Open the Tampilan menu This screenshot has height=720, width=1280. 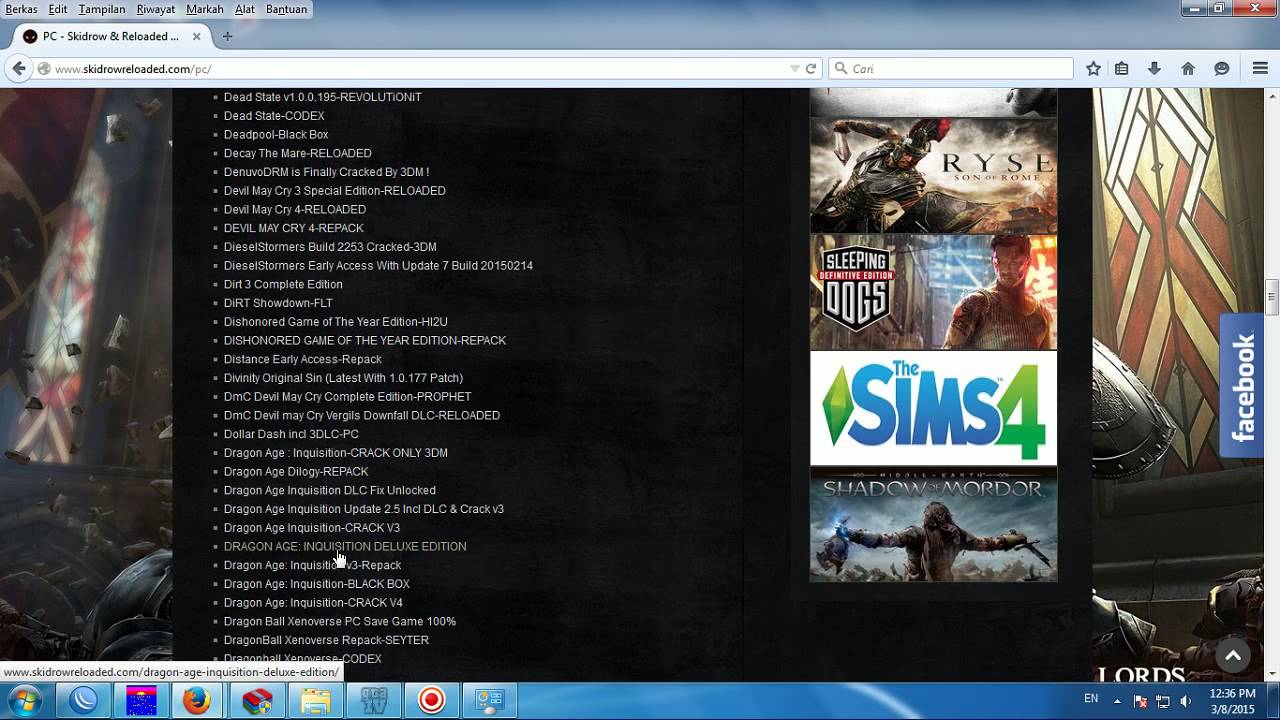[x=102, y=9]
